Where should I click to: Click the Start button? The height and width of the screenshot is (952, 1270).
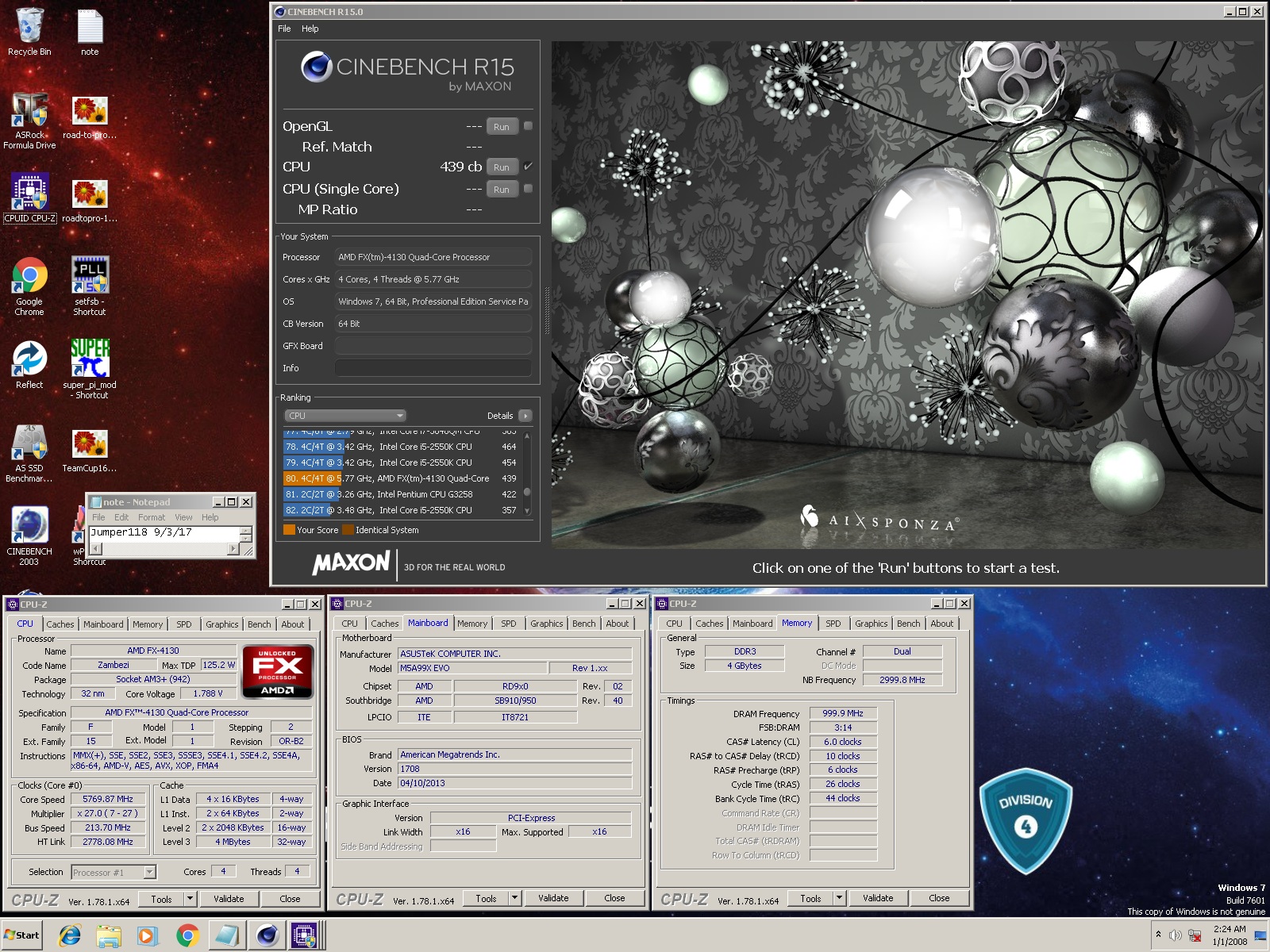[21, 935]
